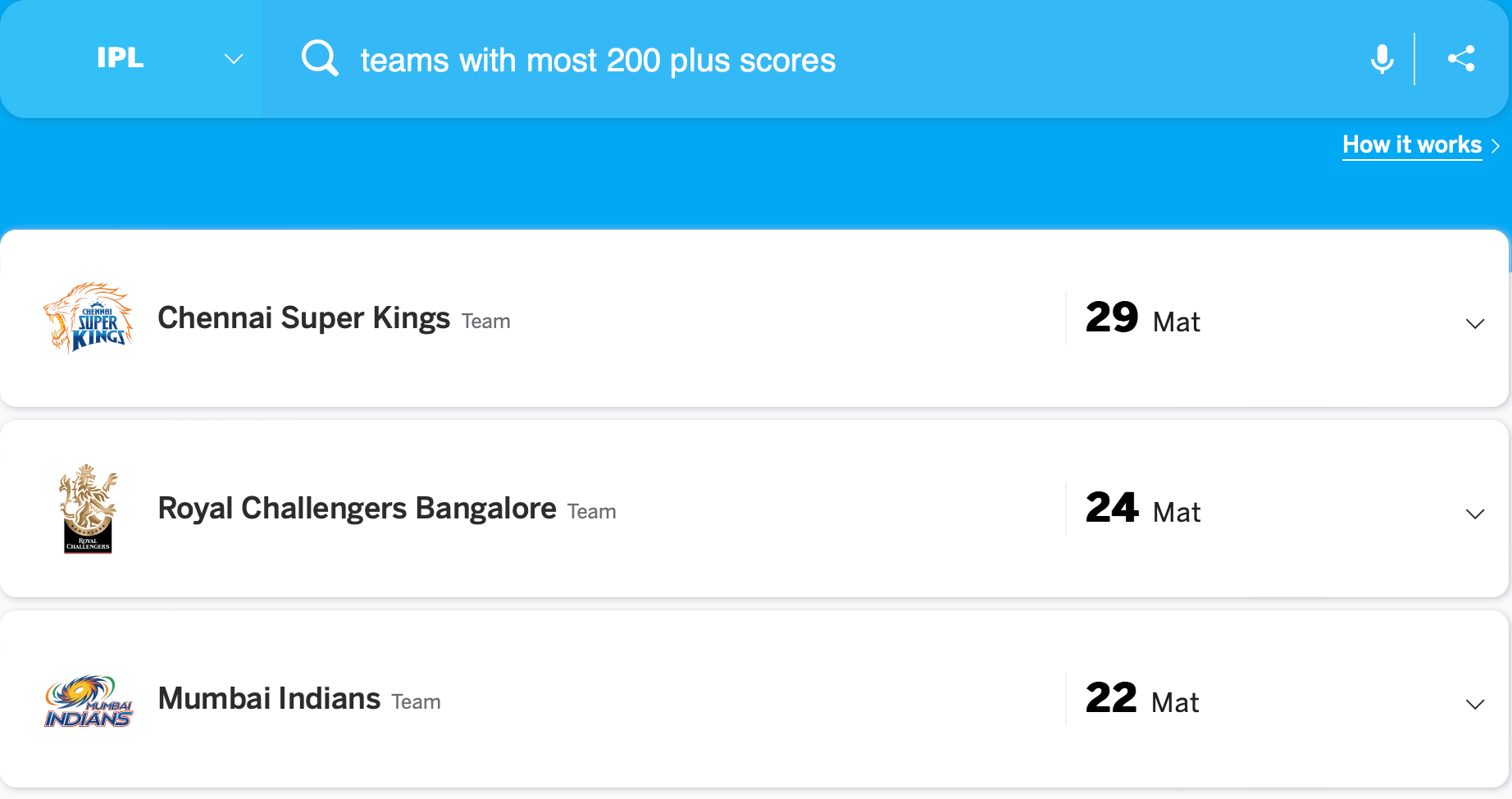Select the Chennai Super Kings team name
This screenshot has width=1512, height=799.
(303, 317)
